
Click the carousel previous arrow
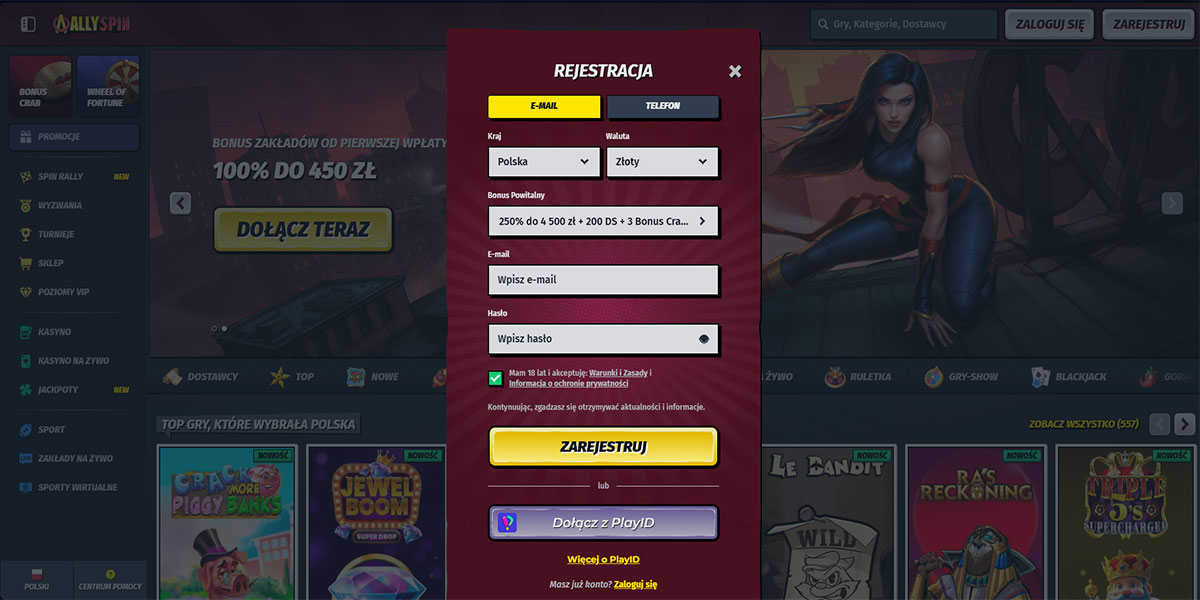180,203
